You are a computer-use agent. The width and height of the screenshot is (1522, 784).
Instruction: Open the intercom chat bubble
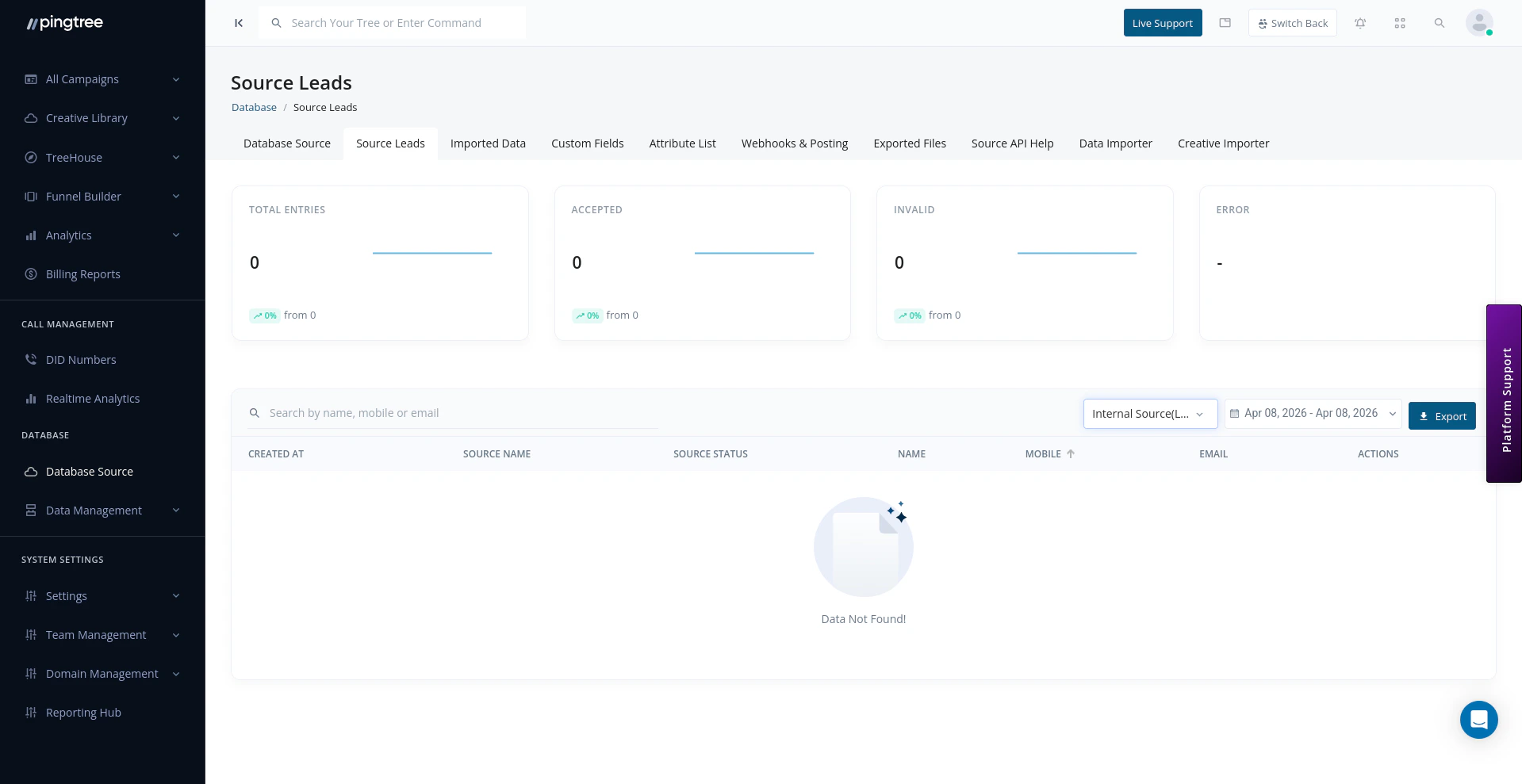click(1478, 720)
